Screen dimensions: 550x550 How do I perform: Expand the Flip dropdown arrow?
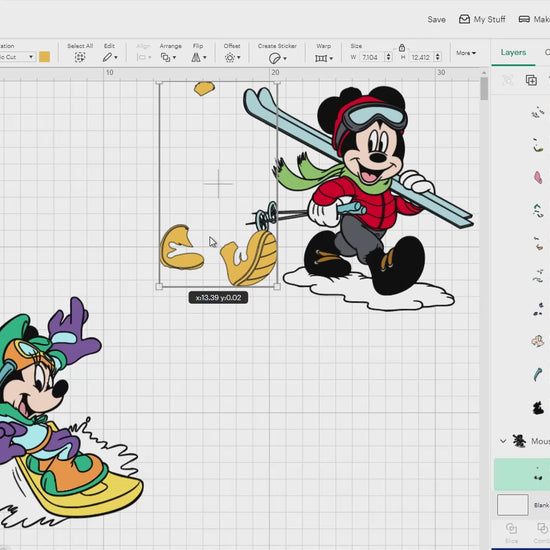click(x=204, y=58)
